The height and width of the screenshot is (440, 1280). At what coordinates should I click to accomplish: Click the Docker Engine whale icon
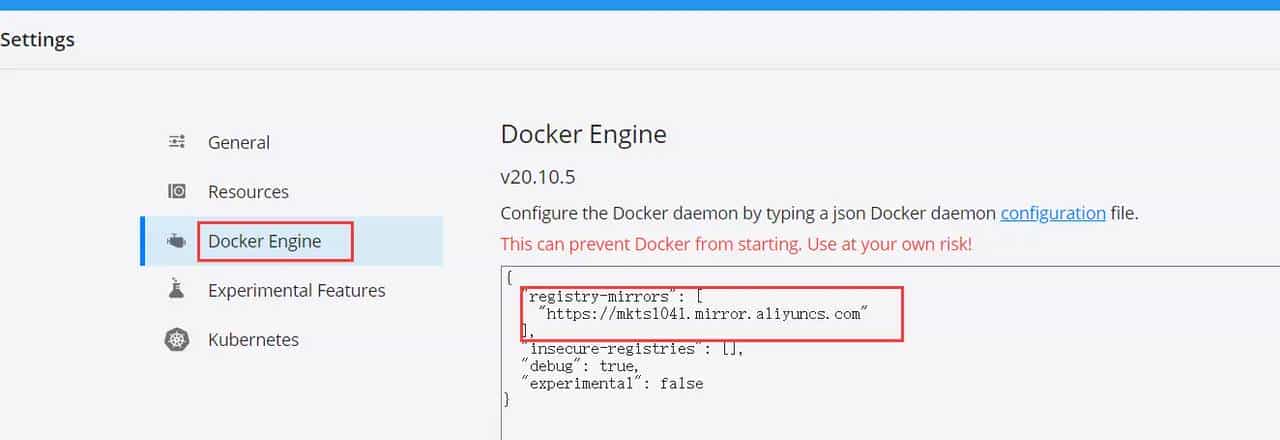pos(177,241)
